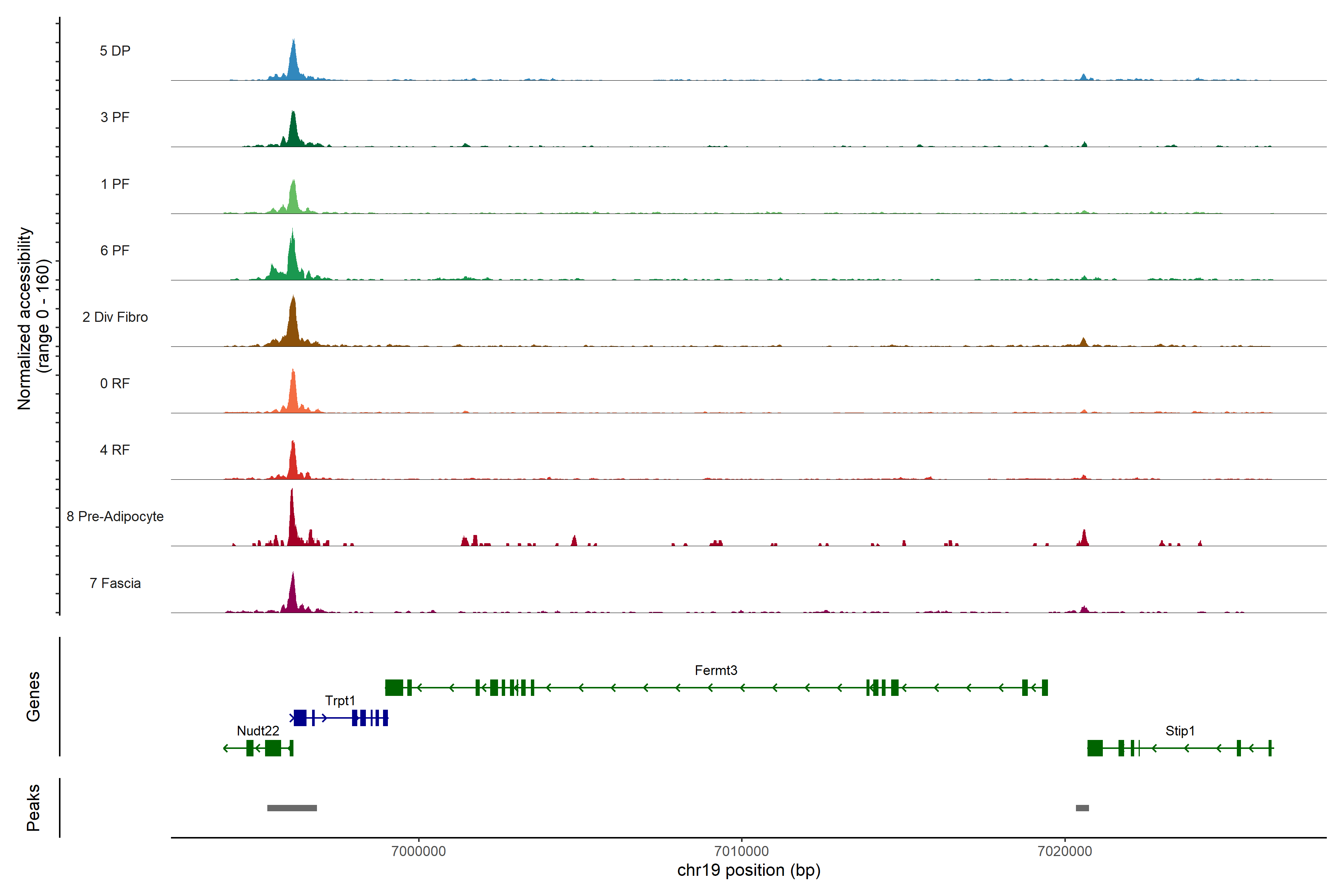
Task: Click the Genes panel label
Action: 33,697
